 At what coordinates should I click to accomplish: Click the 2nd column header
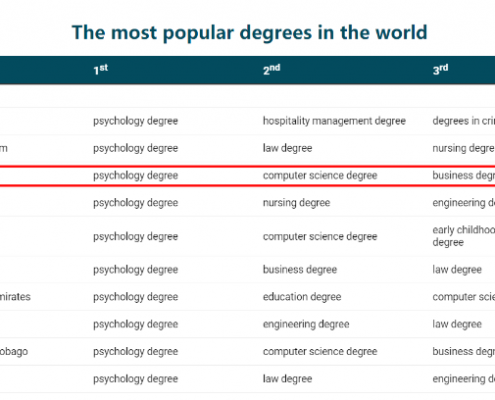pyautogui.click(x=271, y=69)
